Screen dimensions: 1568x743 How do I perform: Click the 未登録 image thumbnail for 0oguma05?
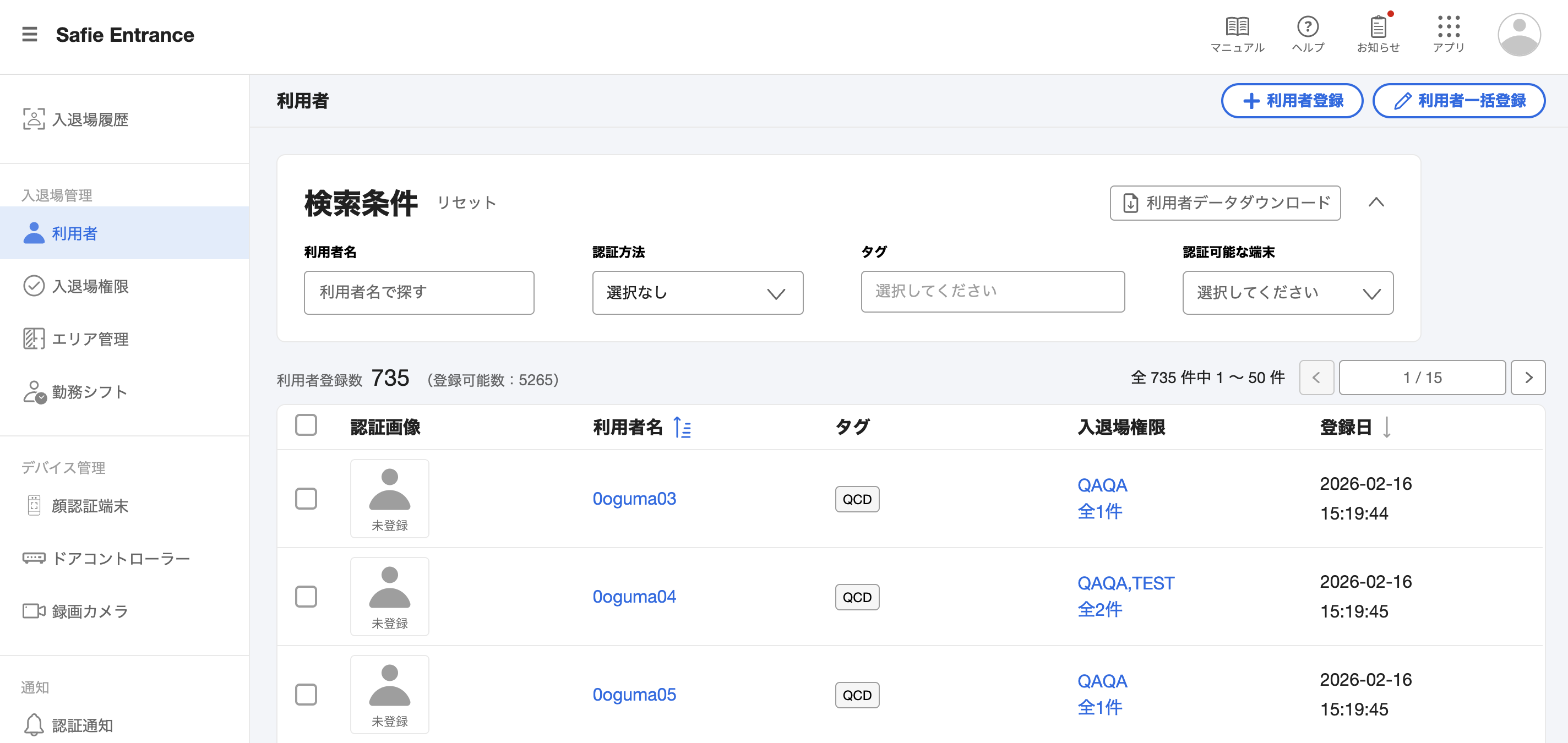390,695
